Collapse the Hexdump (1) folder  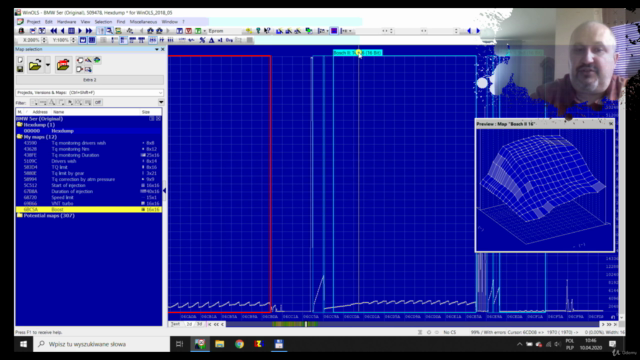19,124
